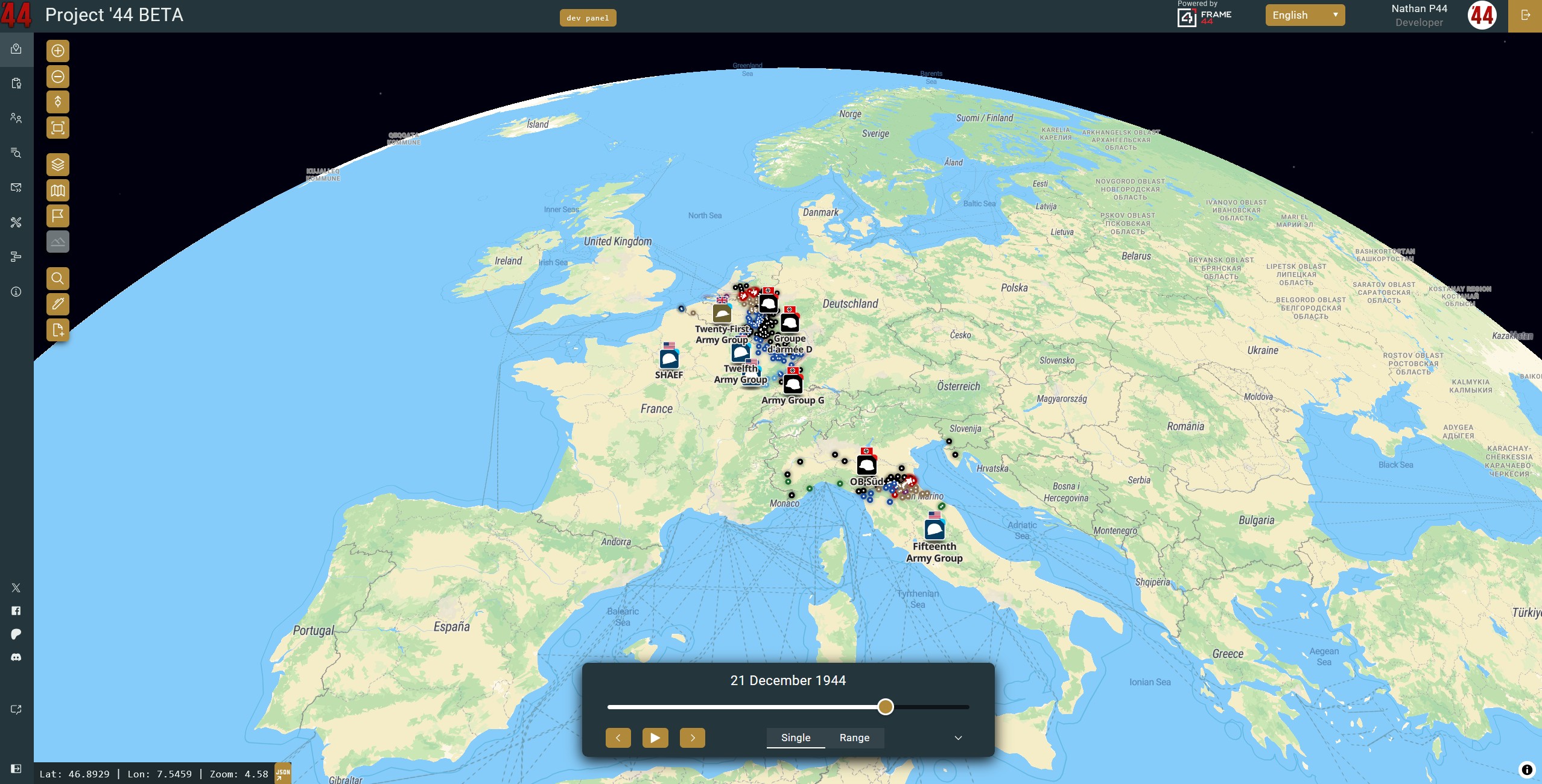Select the Single date tab
Viewport: 1542px width, 784px height.
(796, 738)
